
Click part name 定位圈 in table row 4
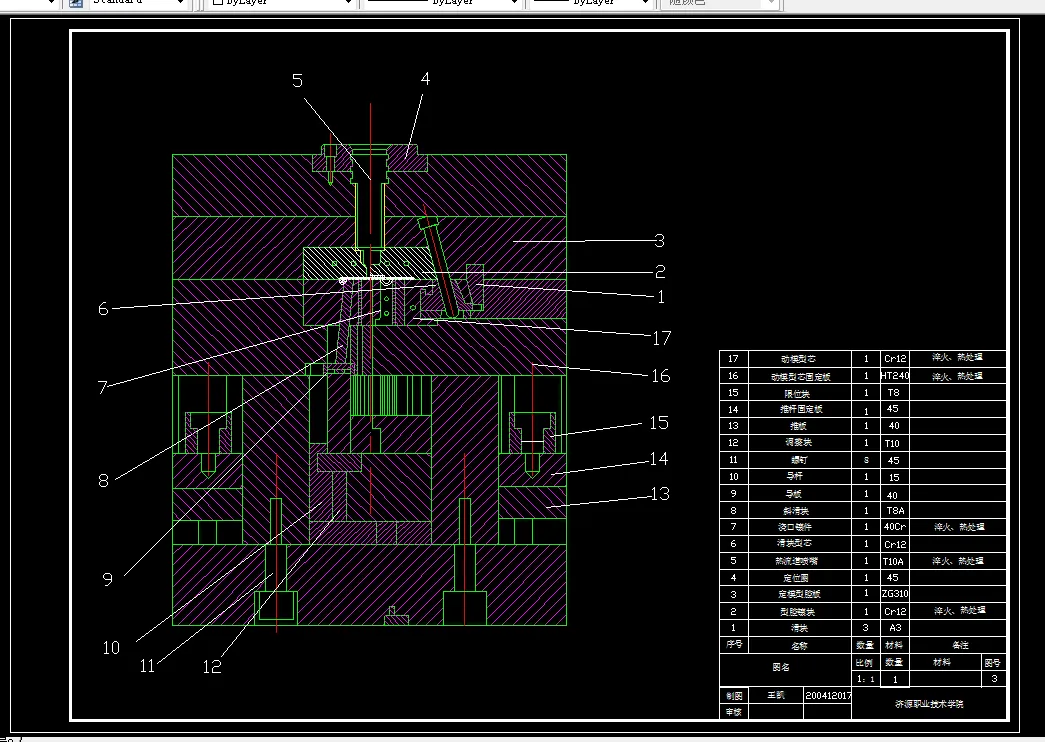797,578
